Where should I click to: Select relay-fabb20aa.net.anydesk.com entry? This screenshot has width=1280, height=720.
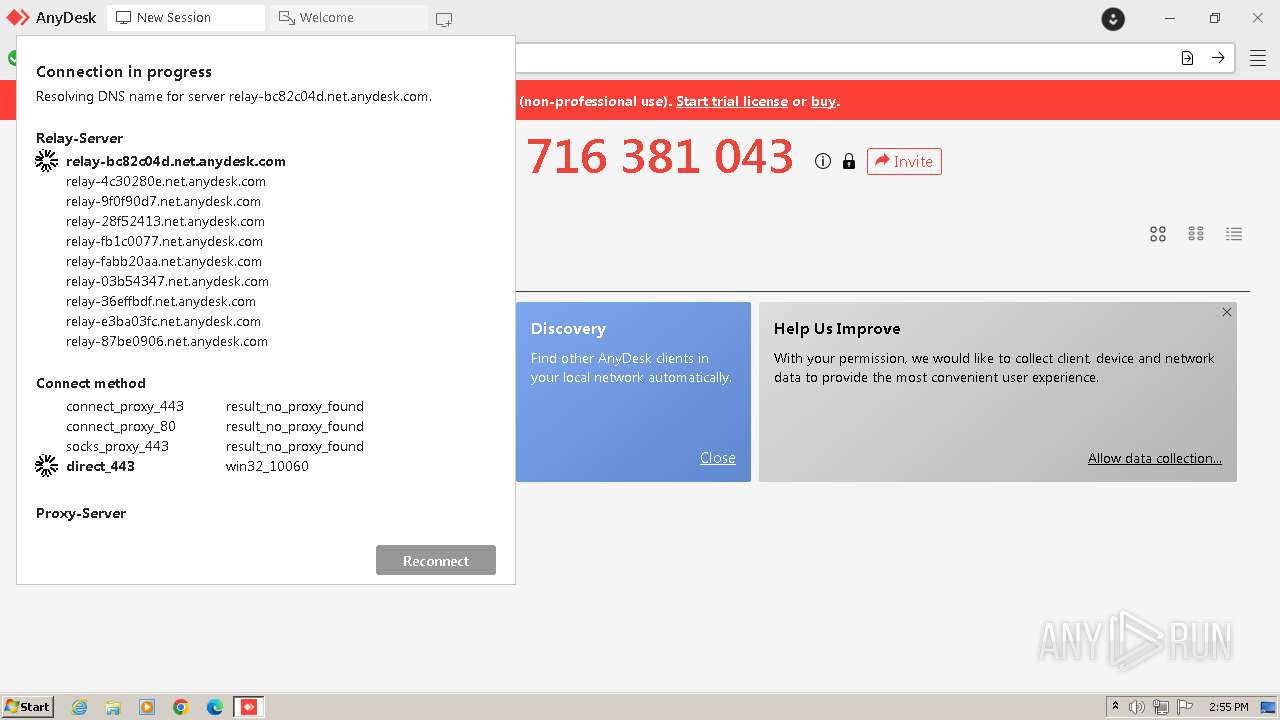coord(164,261)
